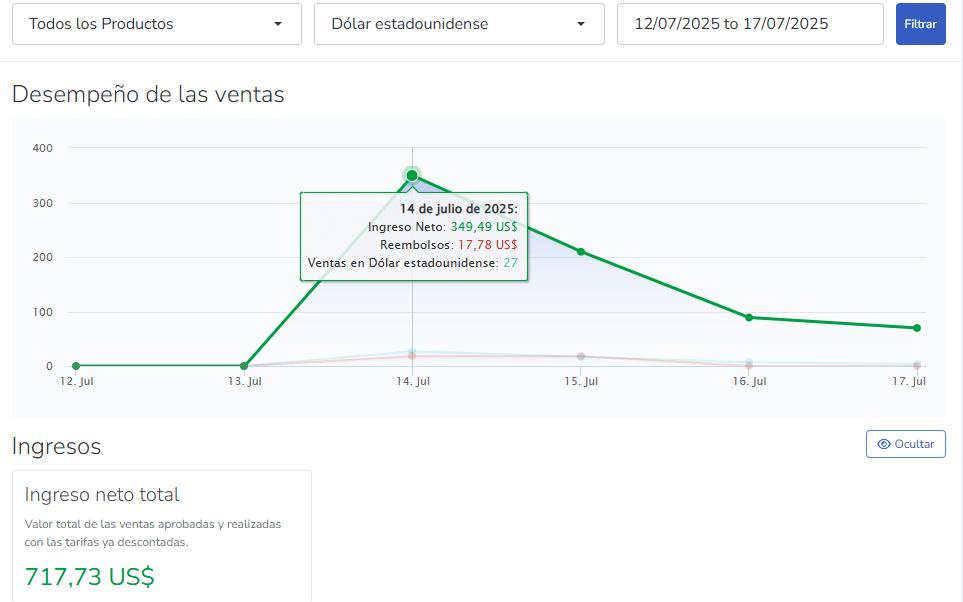Screen dimensions: 963x602
Task: Open the Todos los Productos dropdown
Action: (x=156, y=24)
